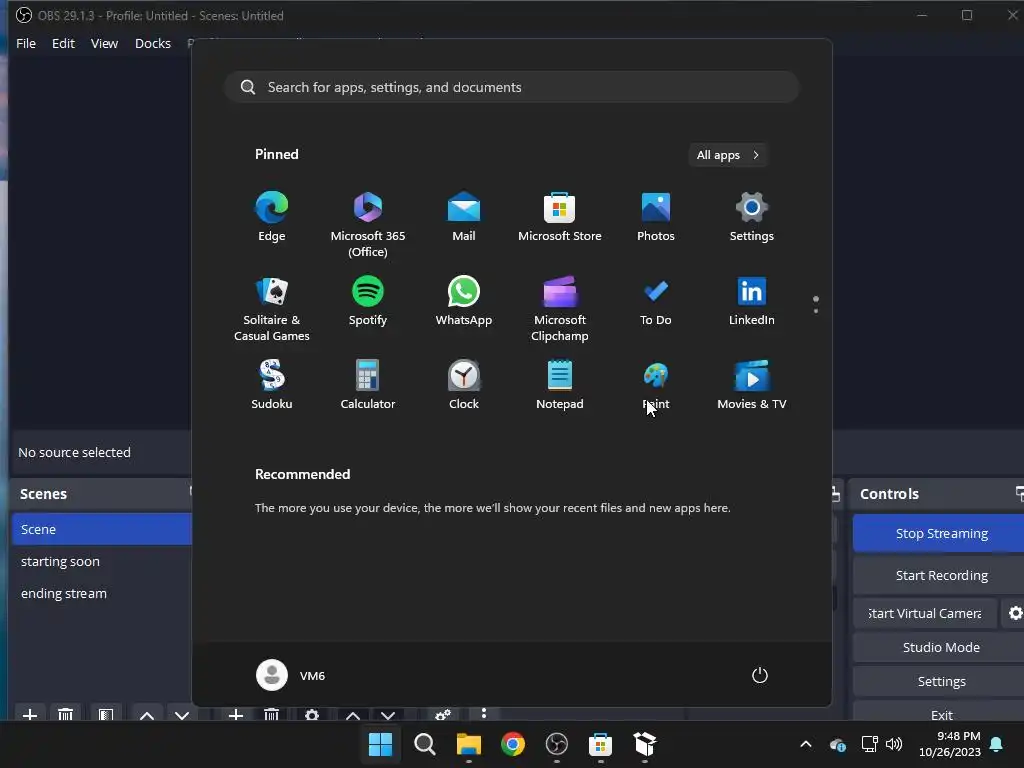The width and height of the screenshot is (1024, 768).
Task: Click Stop Streaming in OBS Controls
Action: point(938,534)
